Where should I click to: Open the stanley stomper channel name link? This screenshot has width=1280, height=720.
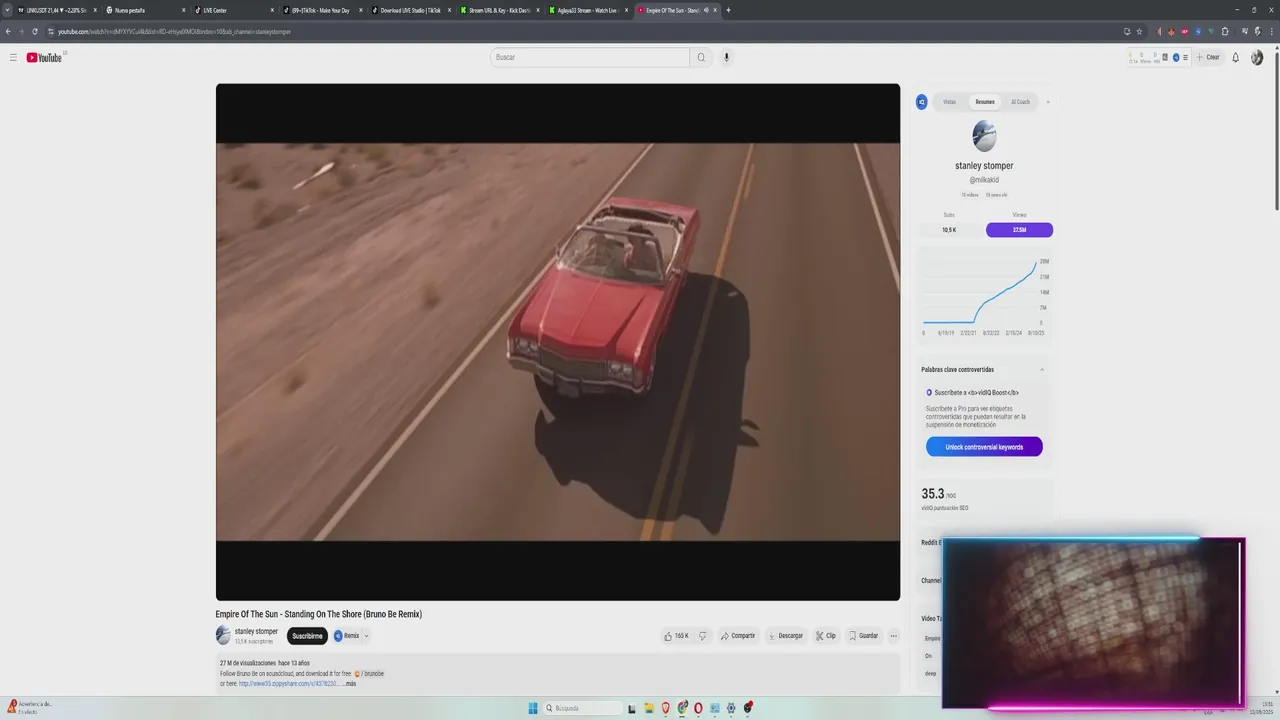[256, 631]
